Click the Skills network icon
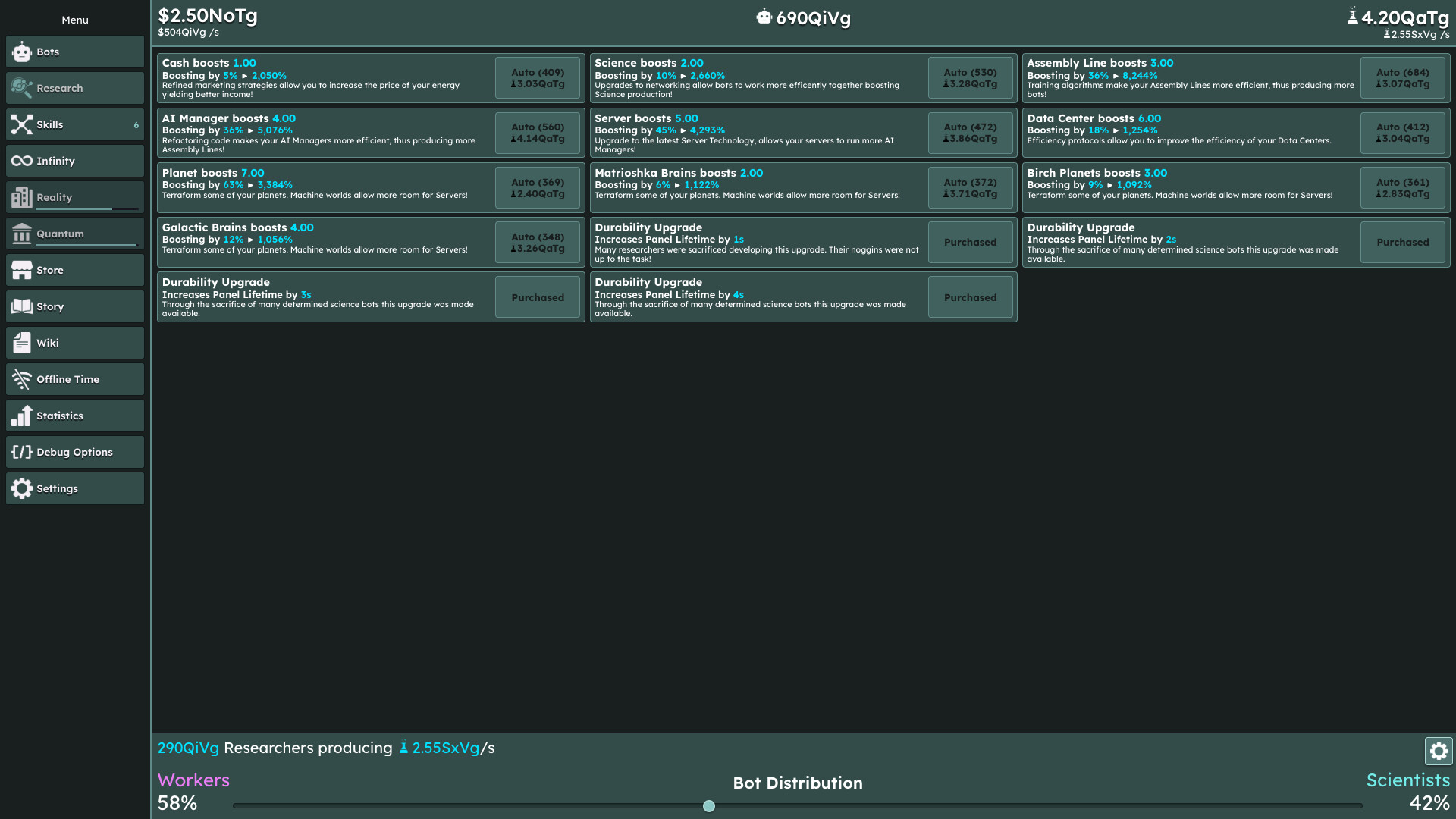The image size is (1456, 819). 22,124
